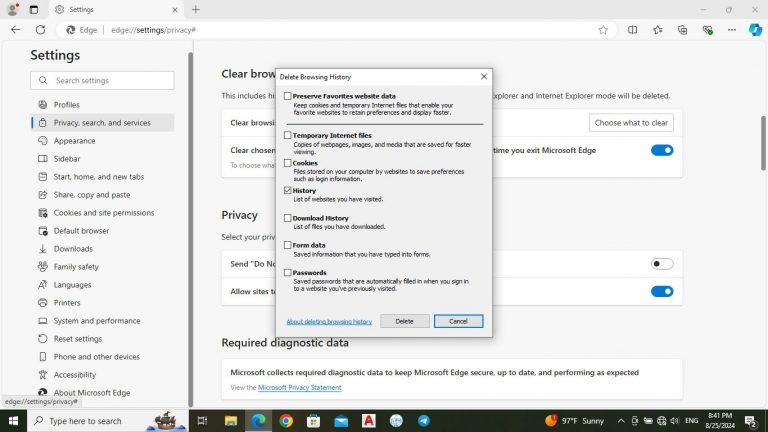Check the Form data checkbox

[288, 245]
